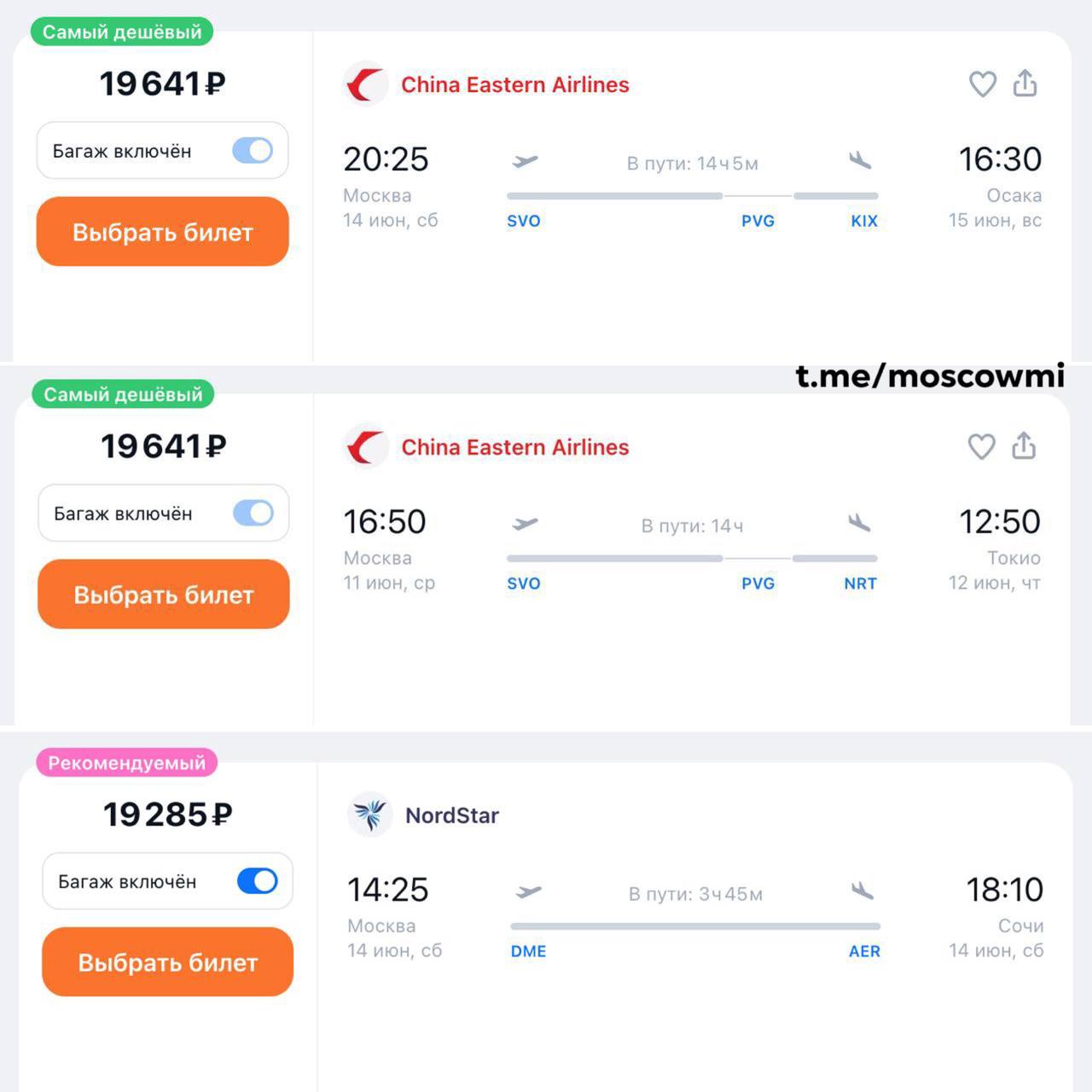This screenshot has height=1092, width=1092.
Task: Click the NRT airport code
Action: 860,584
